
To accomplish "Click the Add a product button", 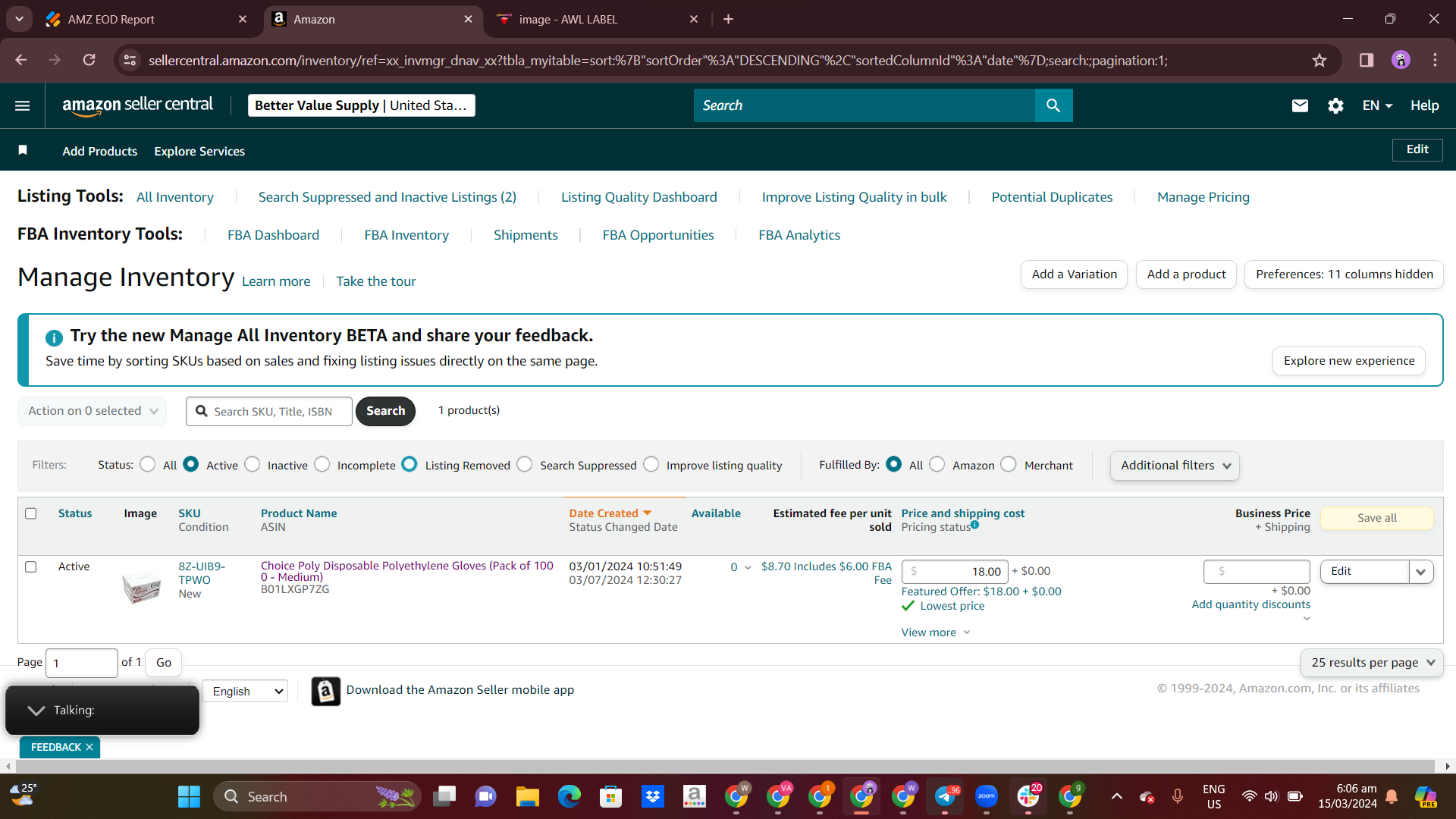I will pyautogui.click(x=1186, y=275).
